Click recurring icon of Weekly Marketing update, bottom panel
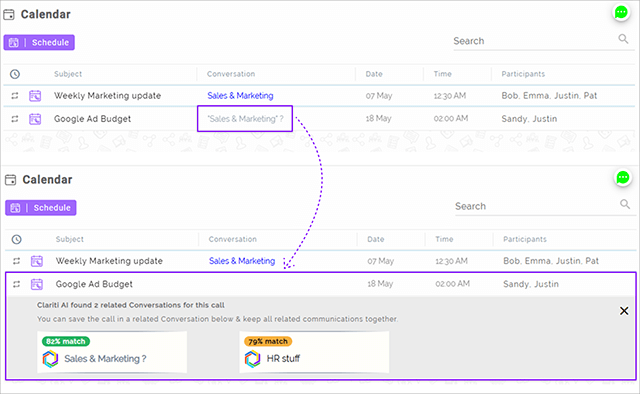 tap(16, 261)
